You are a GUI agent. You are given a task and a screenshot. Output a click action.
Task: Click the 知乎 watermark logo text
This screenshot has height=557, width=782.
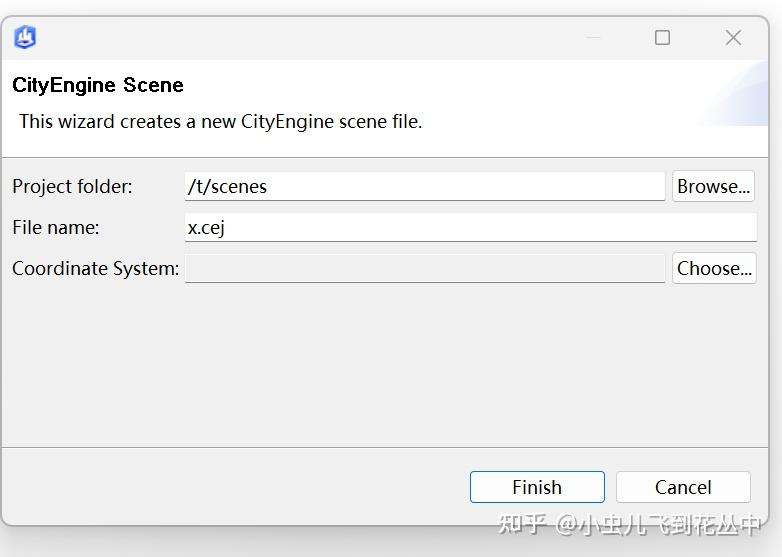522,523
